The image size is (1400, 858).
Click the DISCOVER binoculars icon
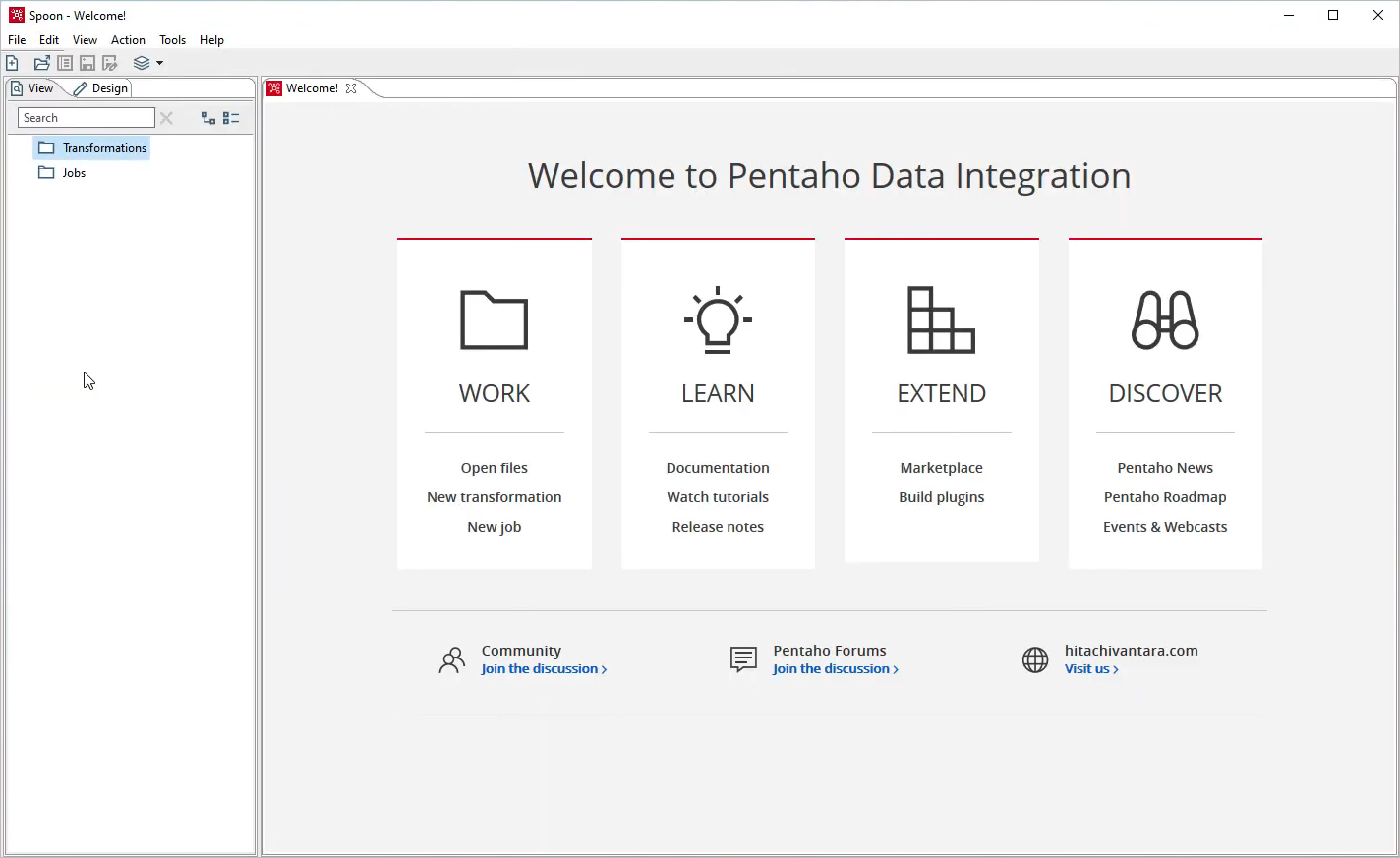click(x=1165, y=319)
